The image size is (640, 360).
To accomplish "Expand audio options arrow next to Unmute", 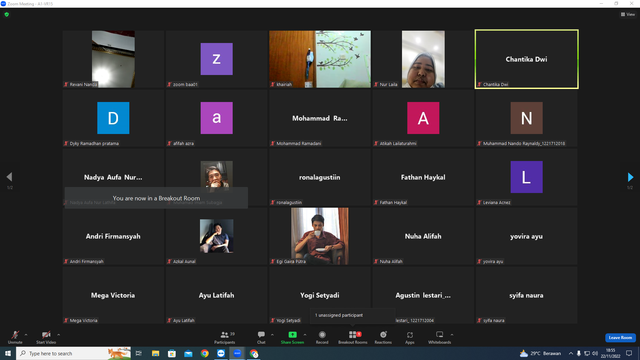I will [26, 335].
